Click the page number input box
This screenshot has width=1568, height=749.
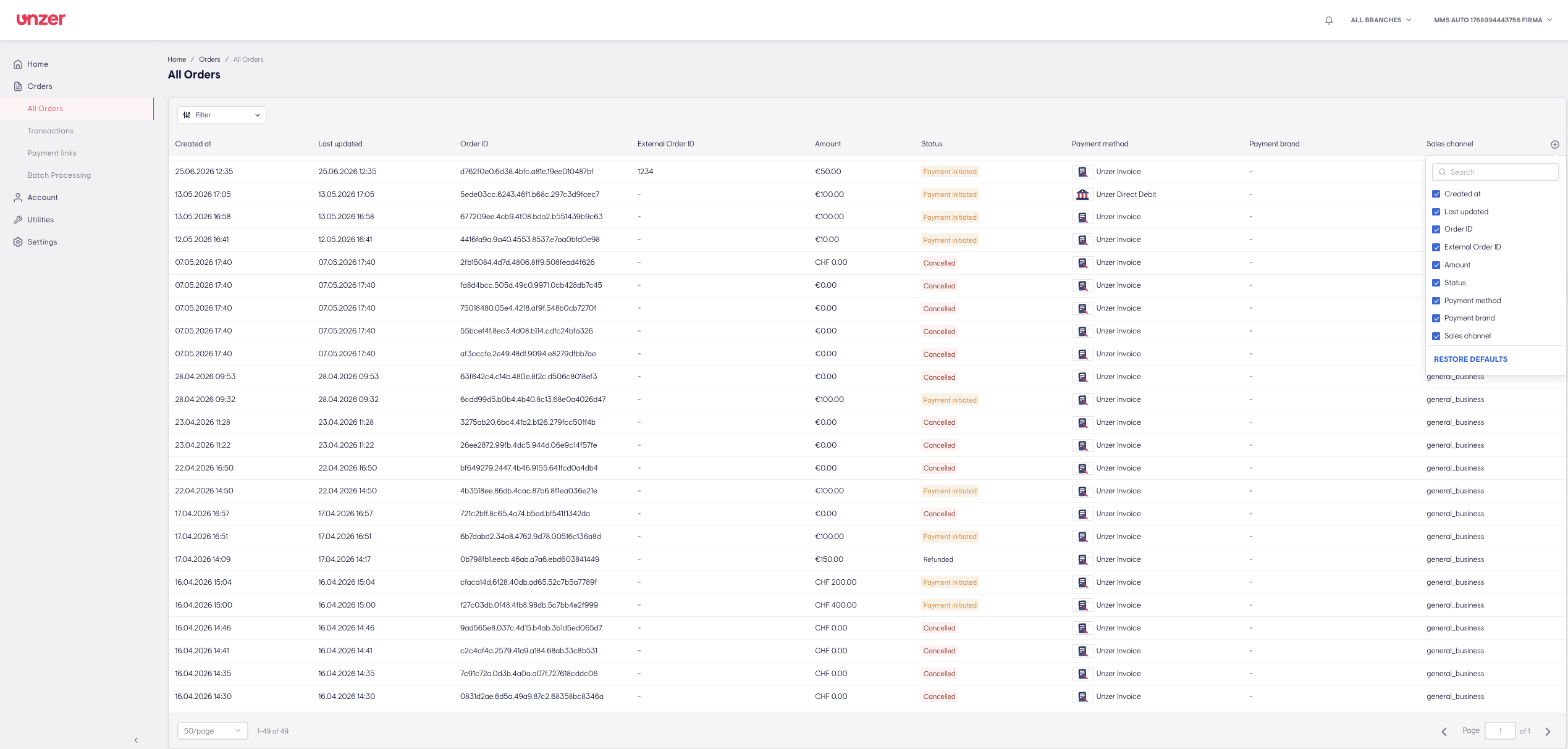[1500, 730]
